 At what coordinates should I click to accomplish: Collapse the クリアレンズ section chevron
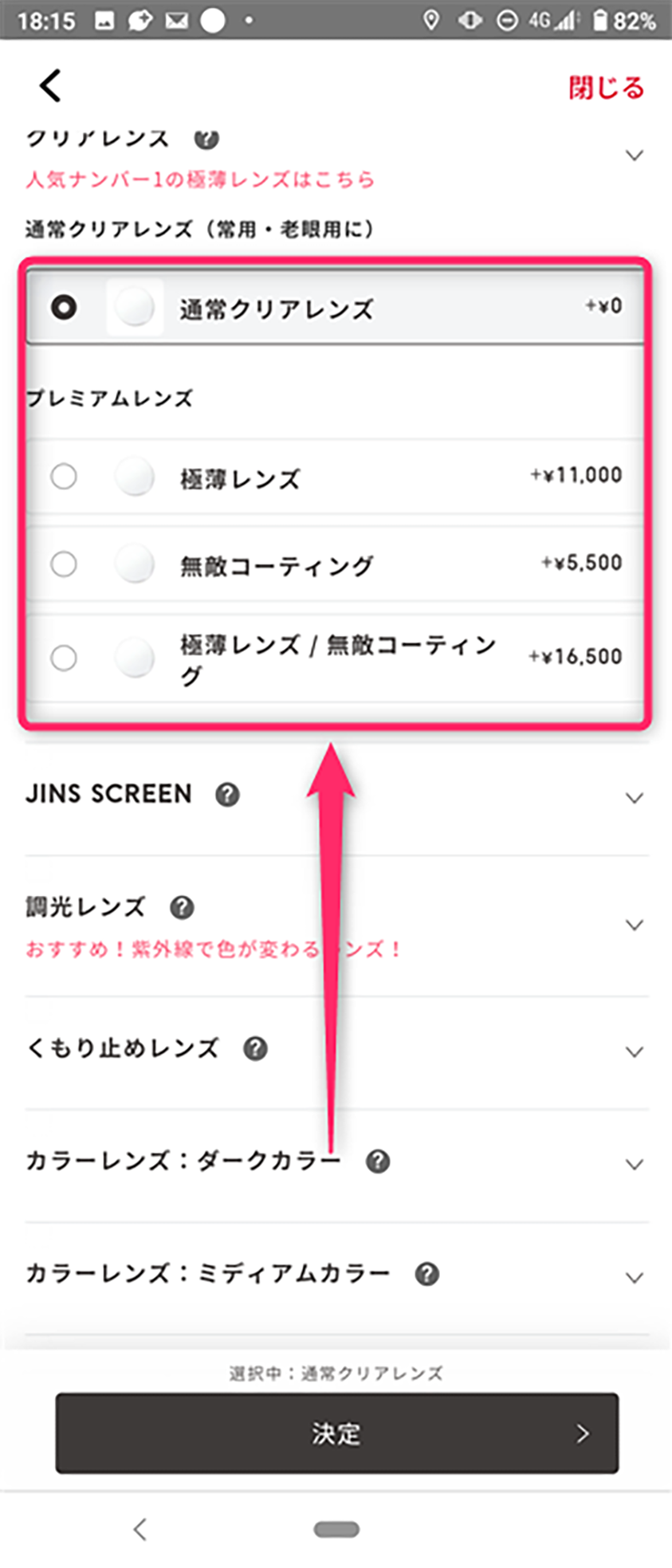coord(635,155)
